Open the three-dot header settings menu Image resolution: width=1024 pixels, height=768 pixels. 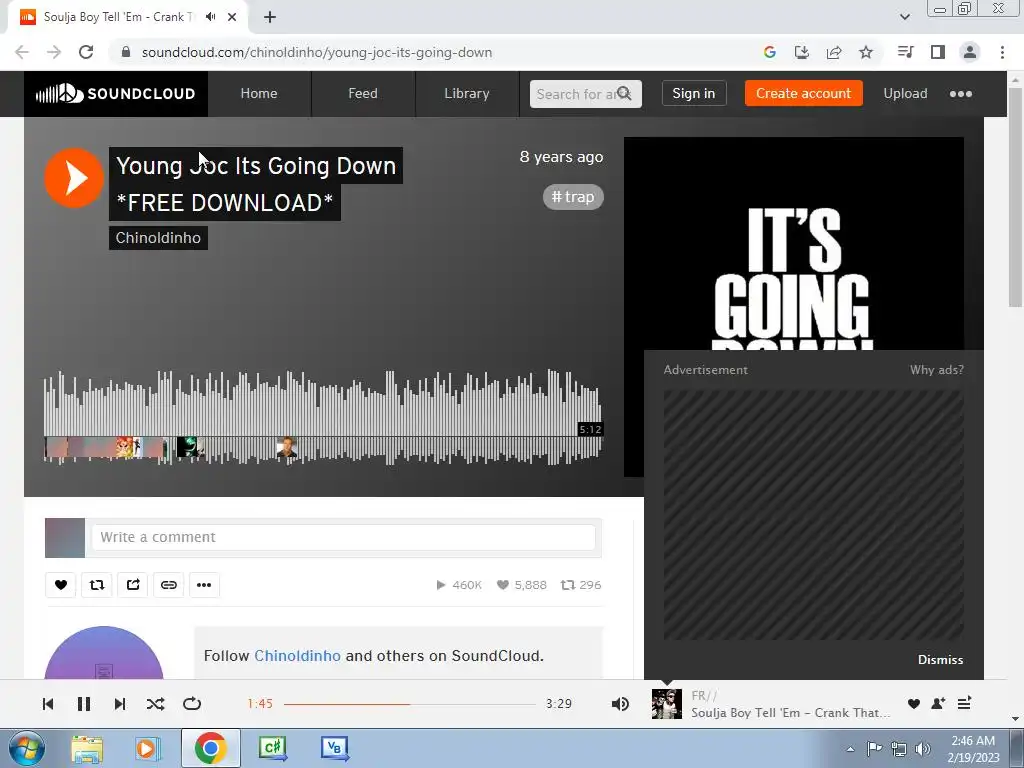(x=961, y=94)
